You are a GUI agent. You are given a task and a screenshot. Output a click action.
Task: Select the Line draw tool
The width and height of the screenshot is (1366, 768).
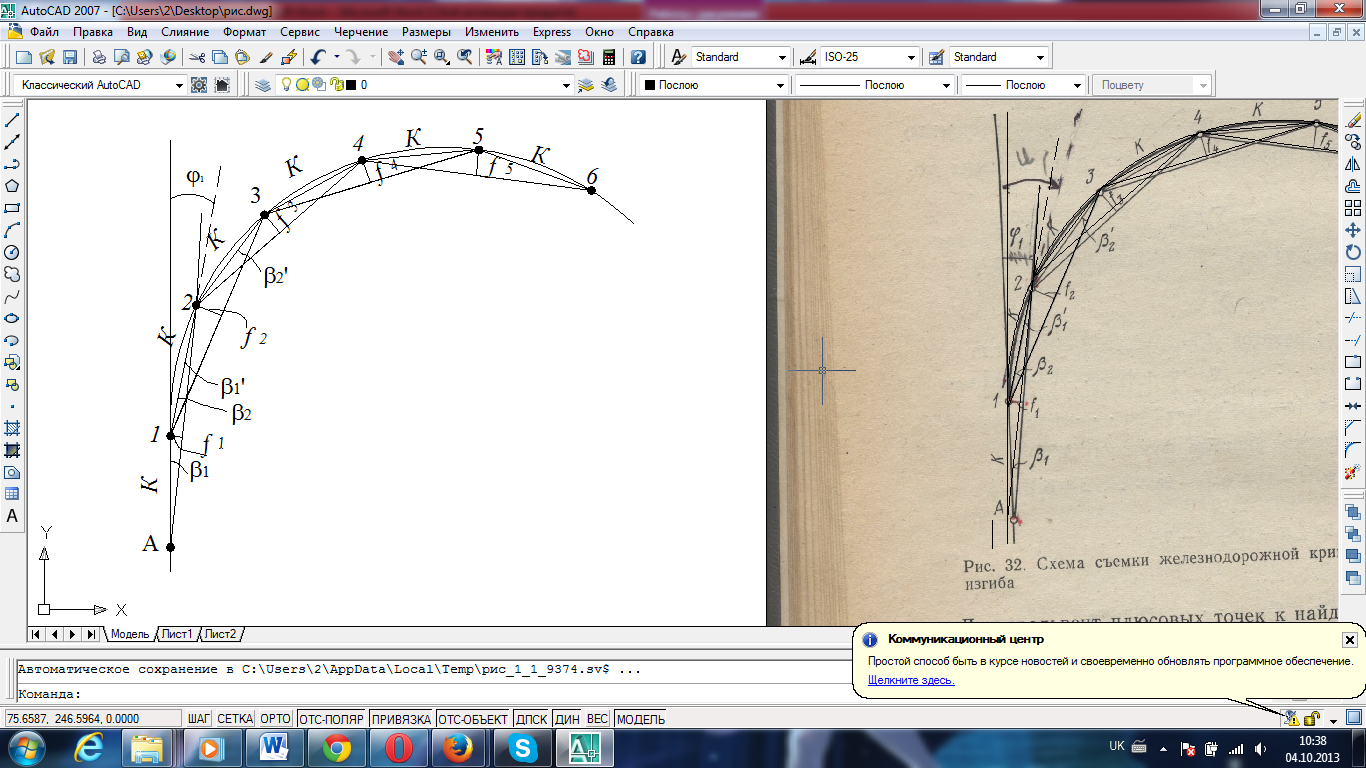13,121
